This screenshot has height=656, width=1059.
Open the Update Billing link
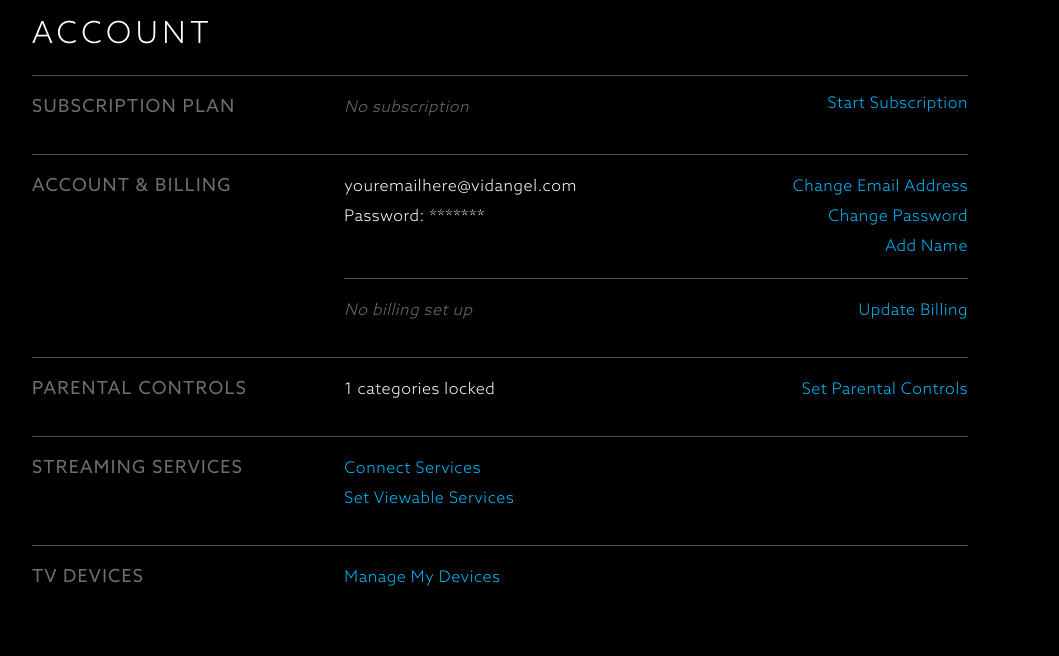pos(912,310)
